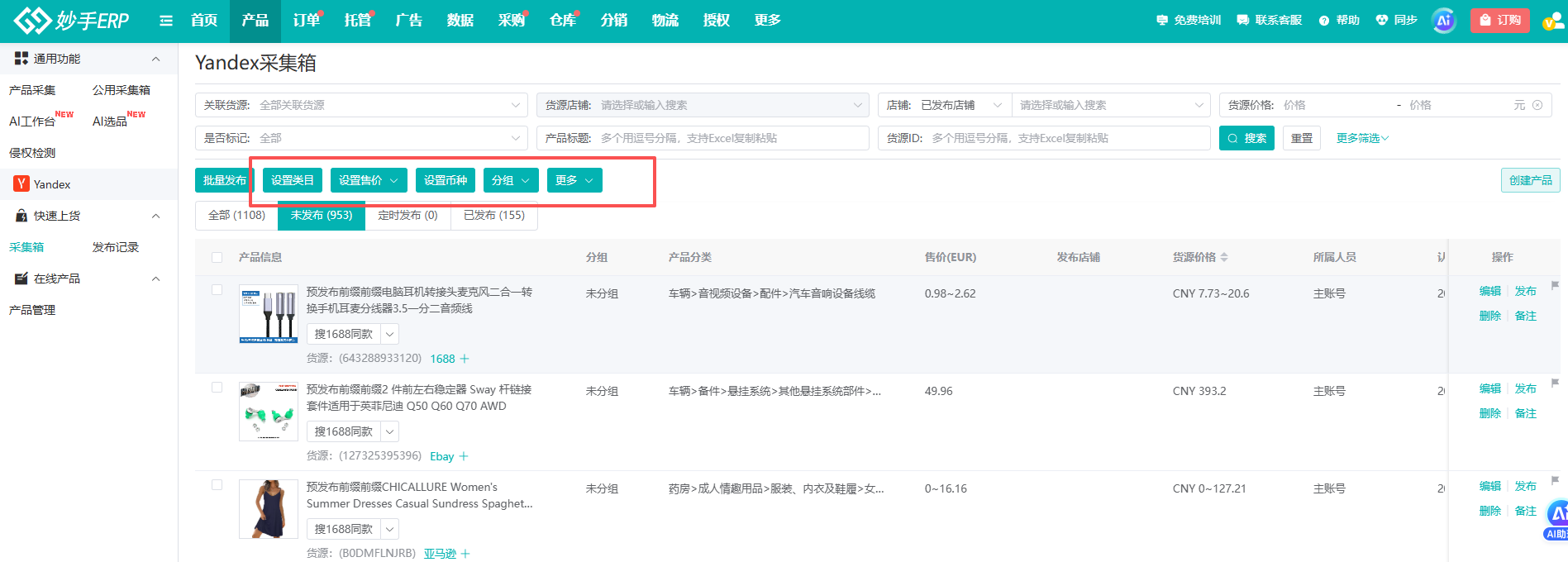The height and width of the screenshot is (562, 1568).
Task: Publish the Sway bar link product
Action: tap(1526, 388)
